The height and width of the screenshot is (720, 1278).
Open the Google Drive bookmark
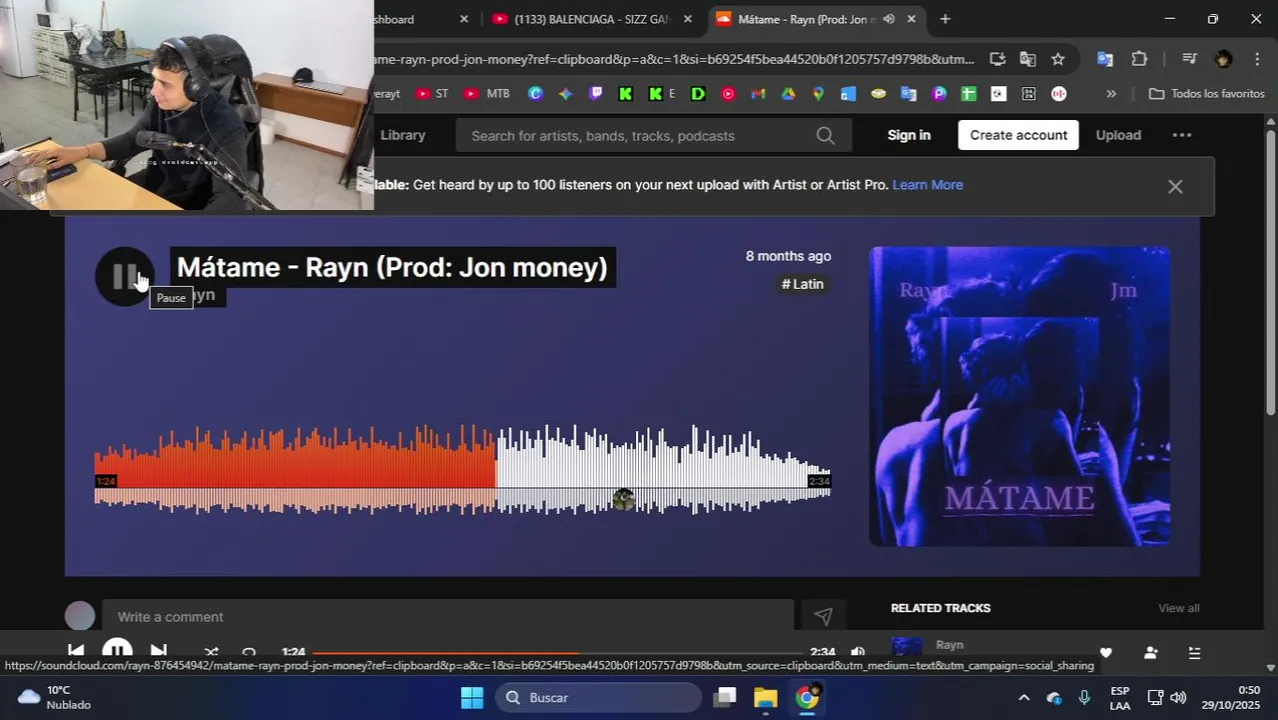[788, 94]
